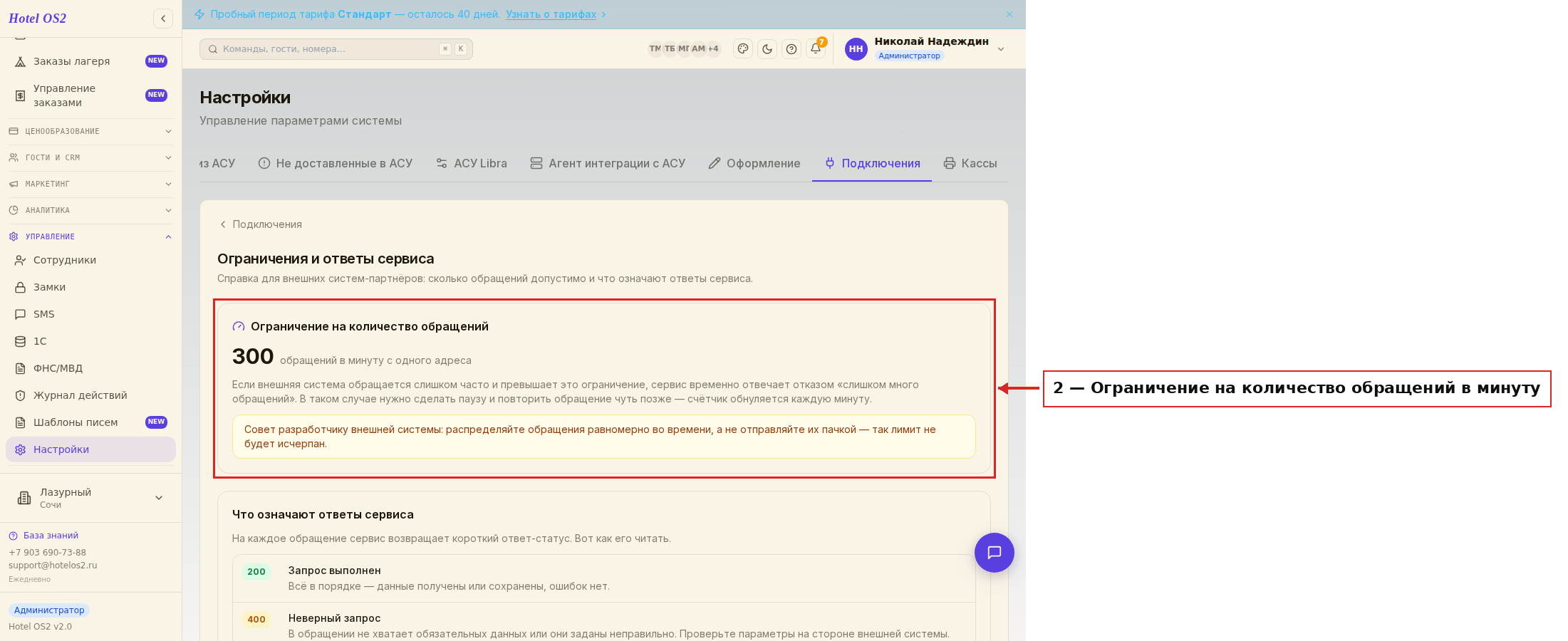Open notifications bell with badge

click(x=816, y=48)
